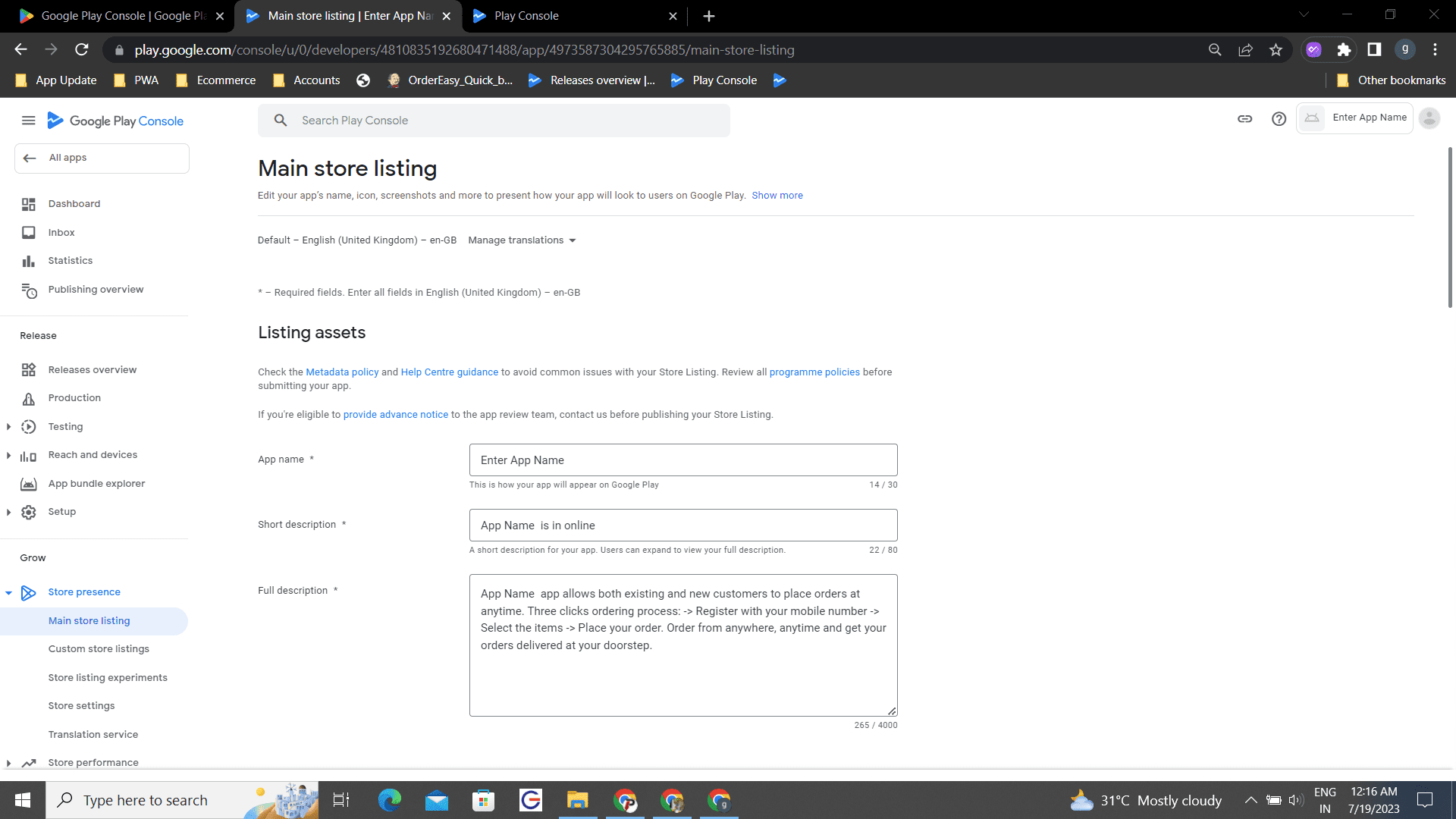Select Custom store listings menu item
This screenshot has height=819, width=1456.
(x=99, y=649)
